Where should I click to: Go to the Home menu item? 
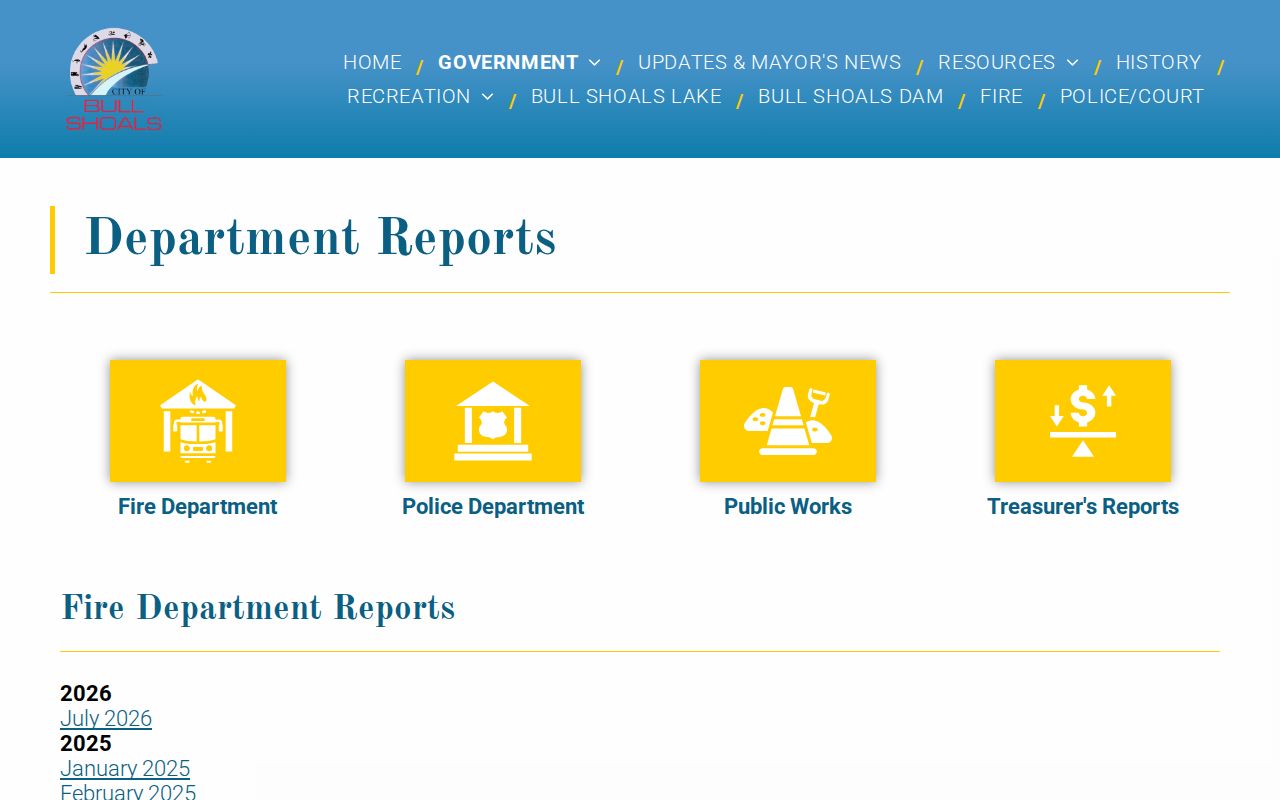coord(372,62)
